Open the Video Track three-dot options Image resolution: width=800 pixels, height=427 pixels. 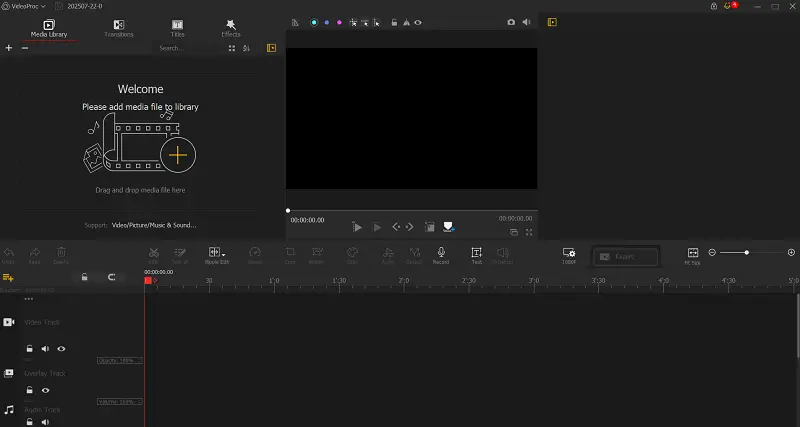(x=29, y=299)
